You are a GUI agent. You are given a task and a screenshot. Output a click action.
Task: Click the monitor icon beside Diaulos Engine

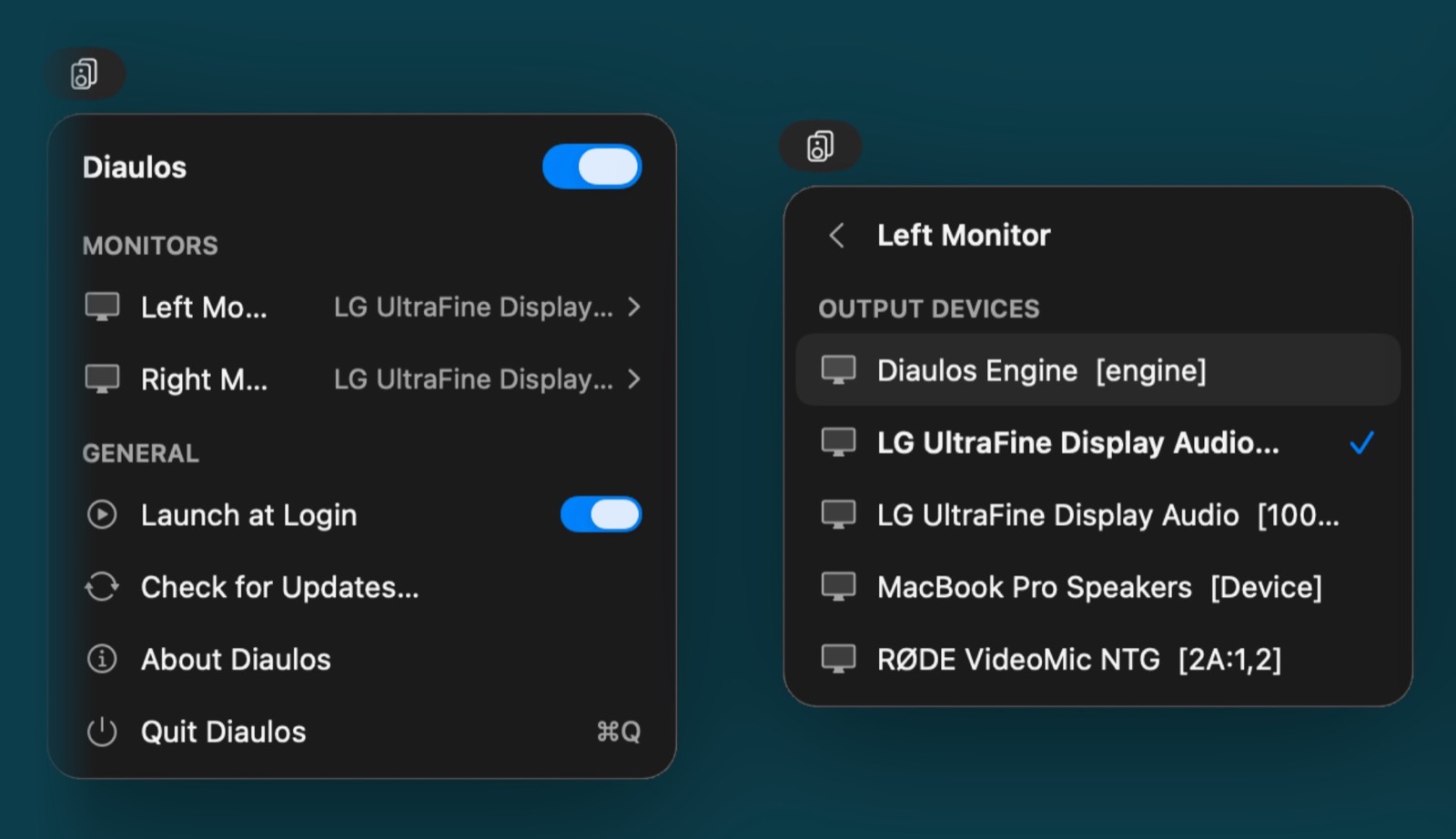point(838,369)
